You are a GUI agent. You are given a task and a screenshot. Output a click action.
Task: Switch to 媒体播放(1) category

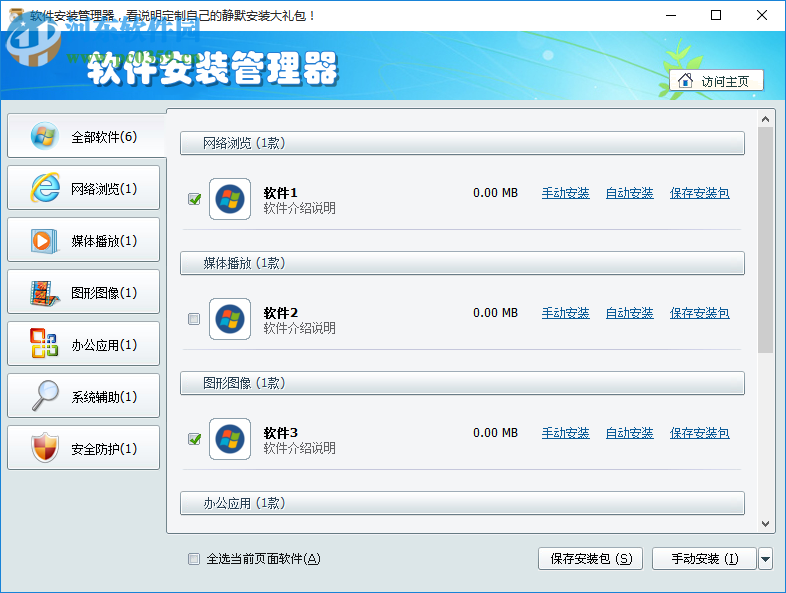[x=84, y=240]
